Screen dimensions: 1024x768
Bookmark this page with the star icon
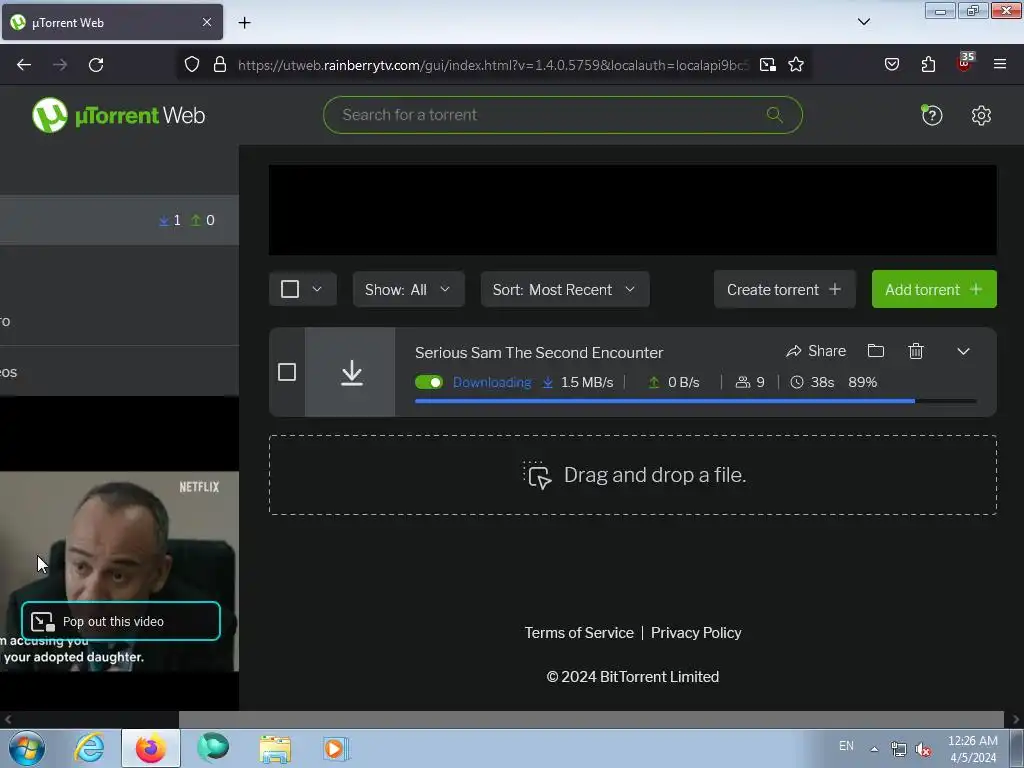(x=795, y=65)
